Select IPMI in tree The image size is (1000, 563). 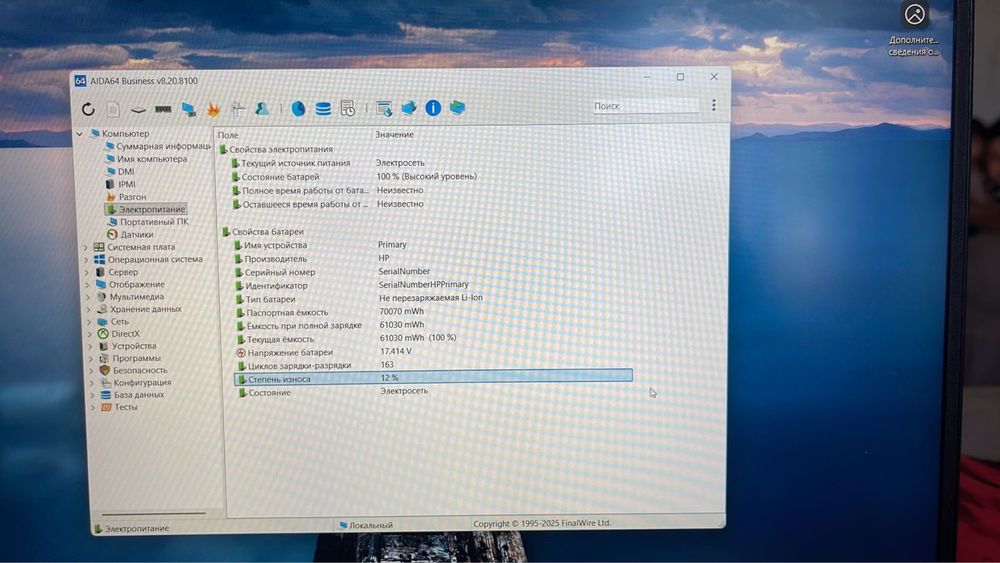pos(121,184)
